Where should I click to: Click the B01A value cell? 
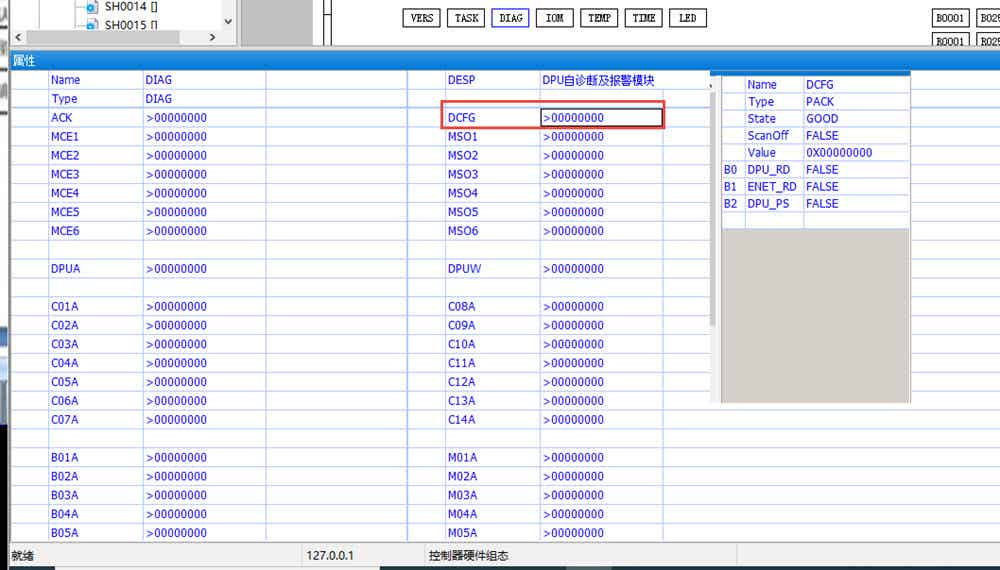point(204,457)
